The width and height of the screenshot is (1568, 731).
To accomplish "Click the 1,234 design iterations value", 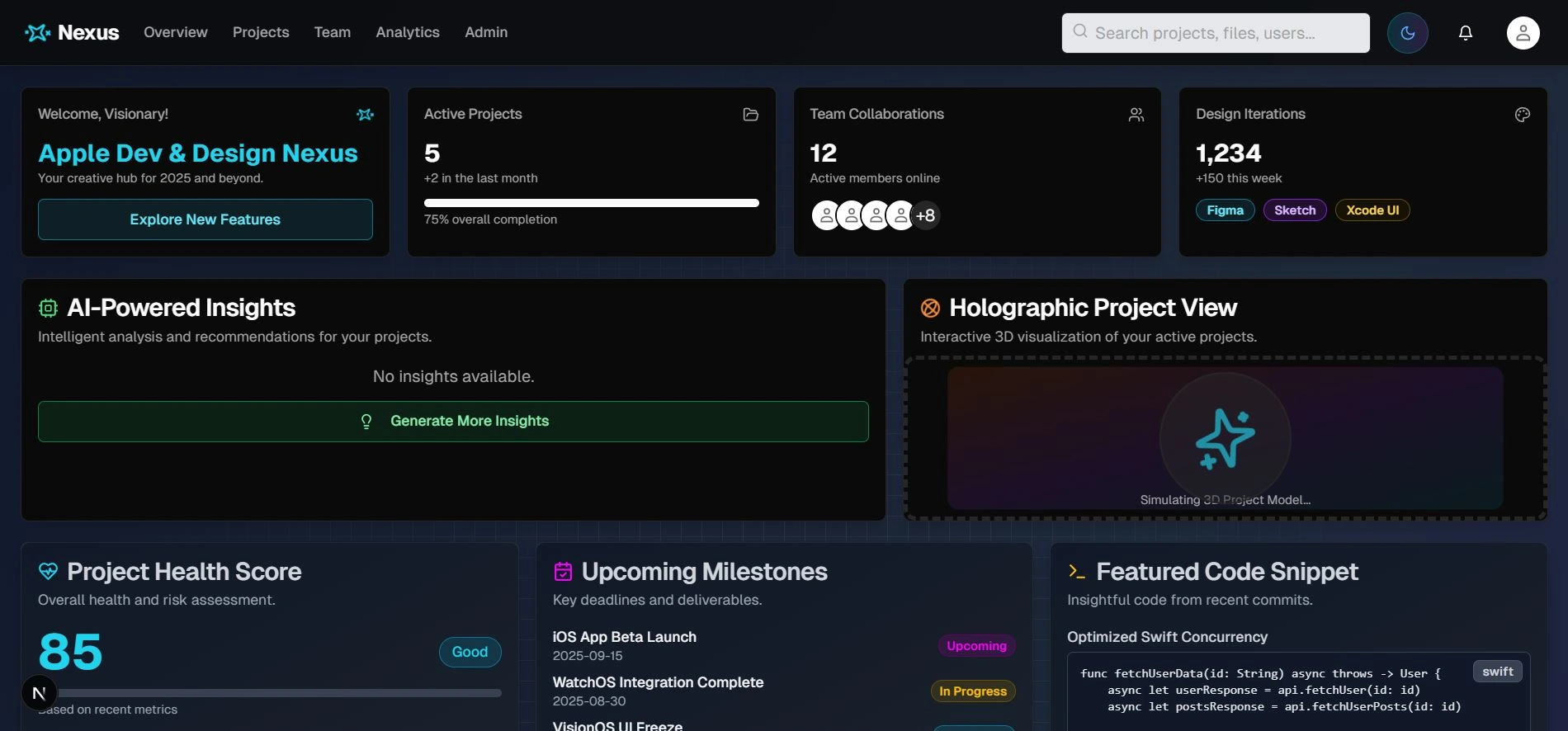I will pos(1229,153).
